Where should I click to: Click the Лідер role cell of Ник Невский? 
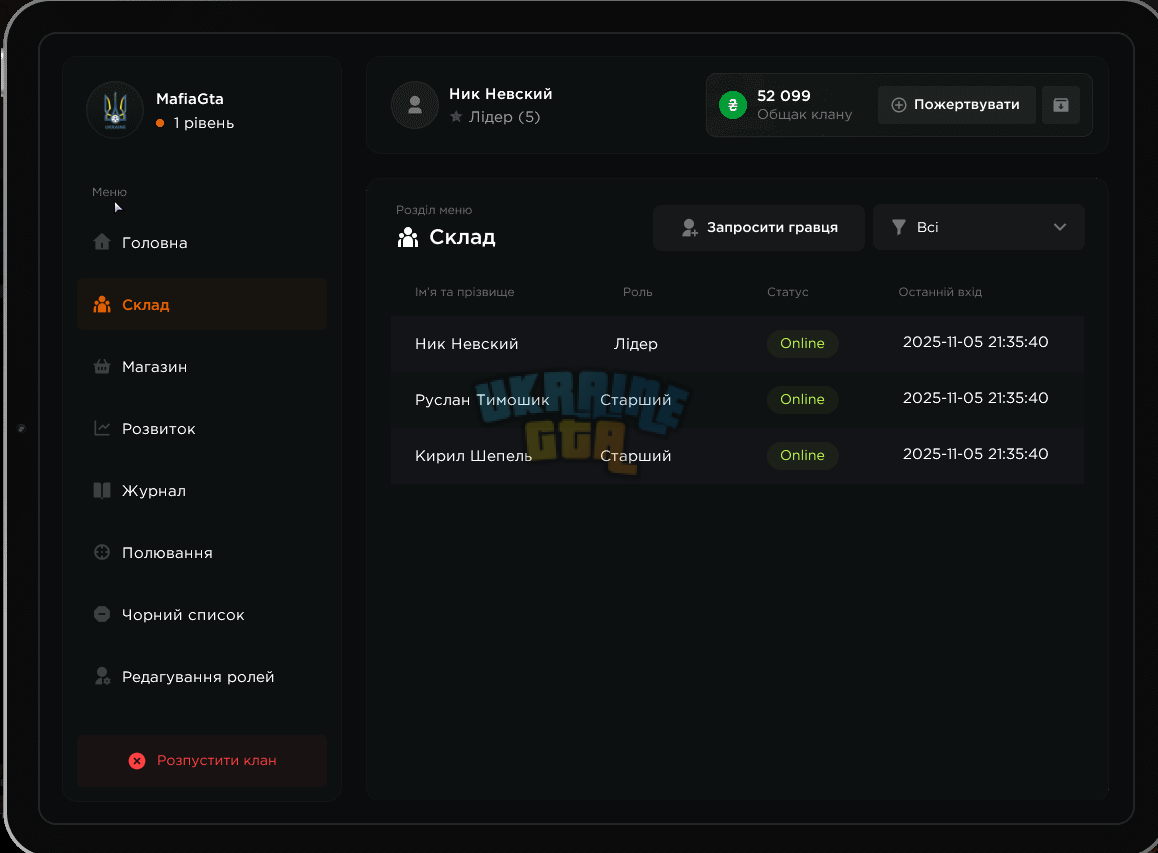[x=636, y=343]
